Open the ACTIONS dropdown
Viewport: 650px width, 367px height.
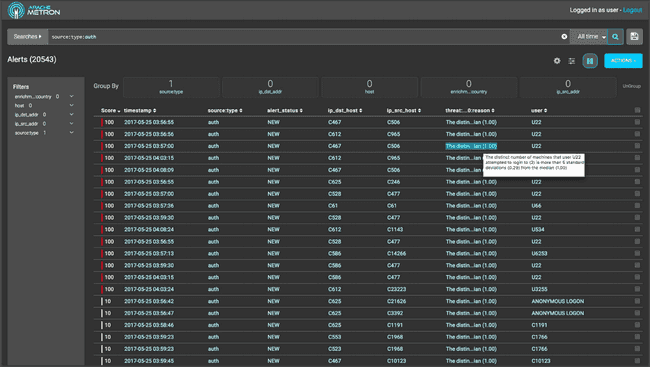pos(623,61)
